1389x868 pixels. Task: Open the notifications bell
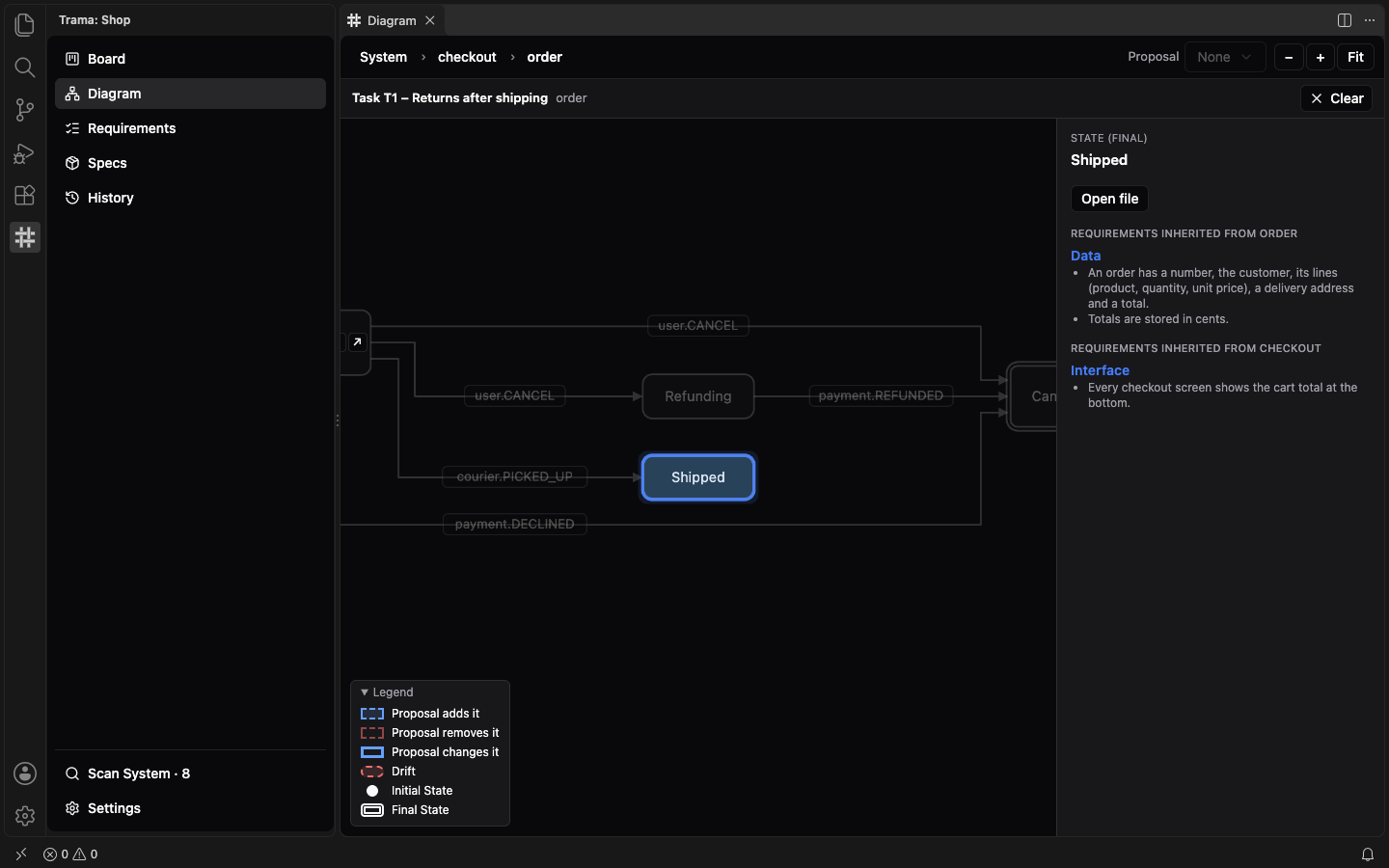click(x=1368, y=854)
